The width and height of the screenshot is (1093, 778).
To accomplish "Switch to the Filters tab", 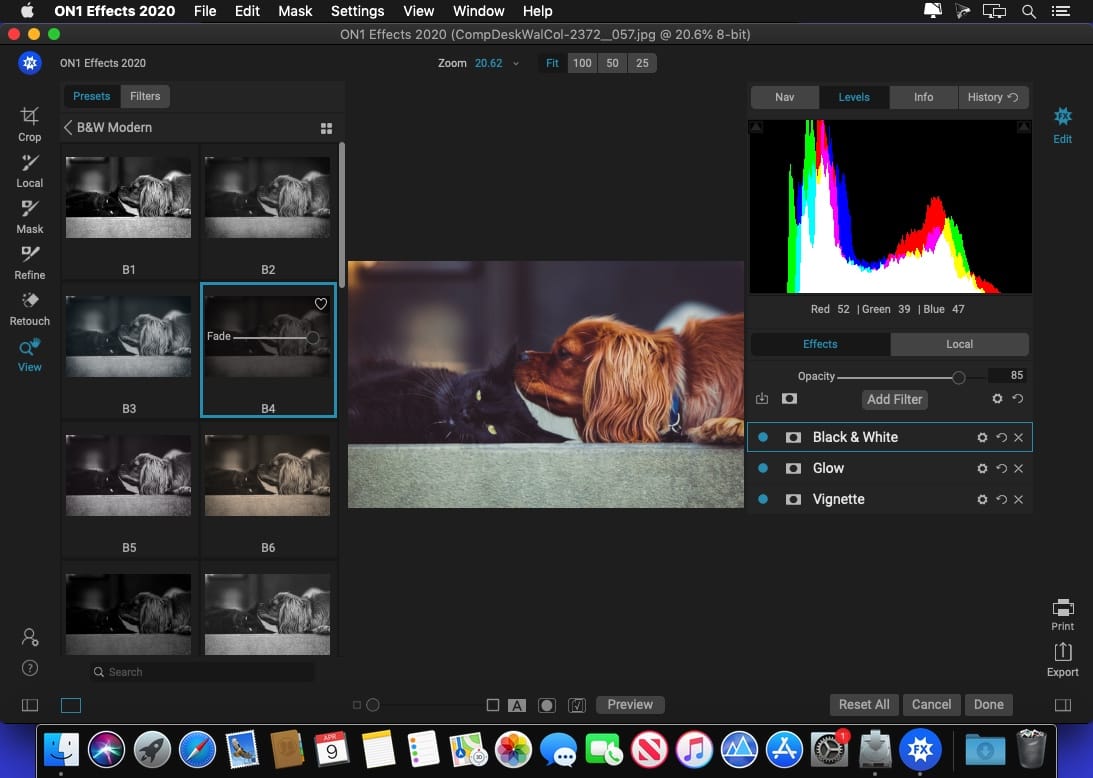I will click(x=145, y=96).
